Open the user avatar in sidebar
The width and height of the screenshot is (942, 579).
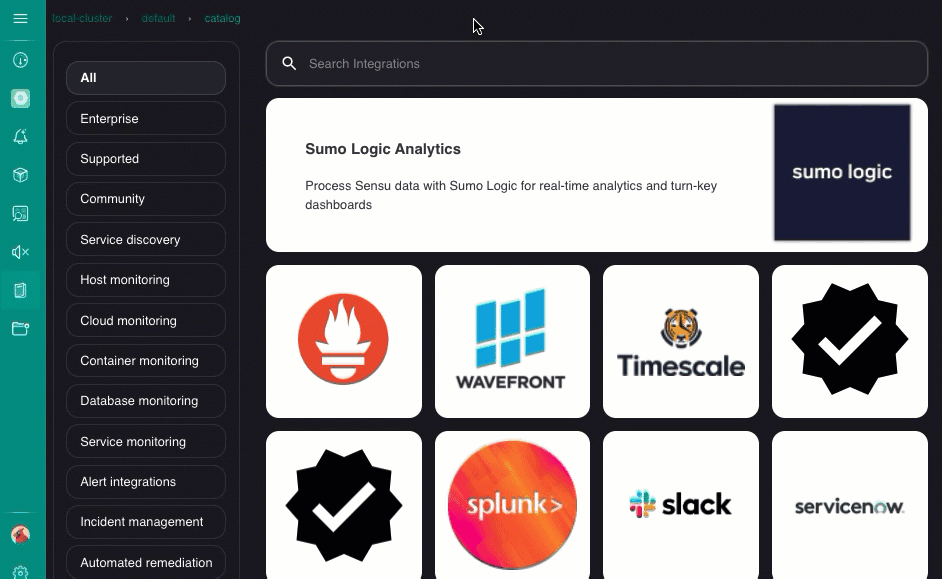(x=20, y=535)
